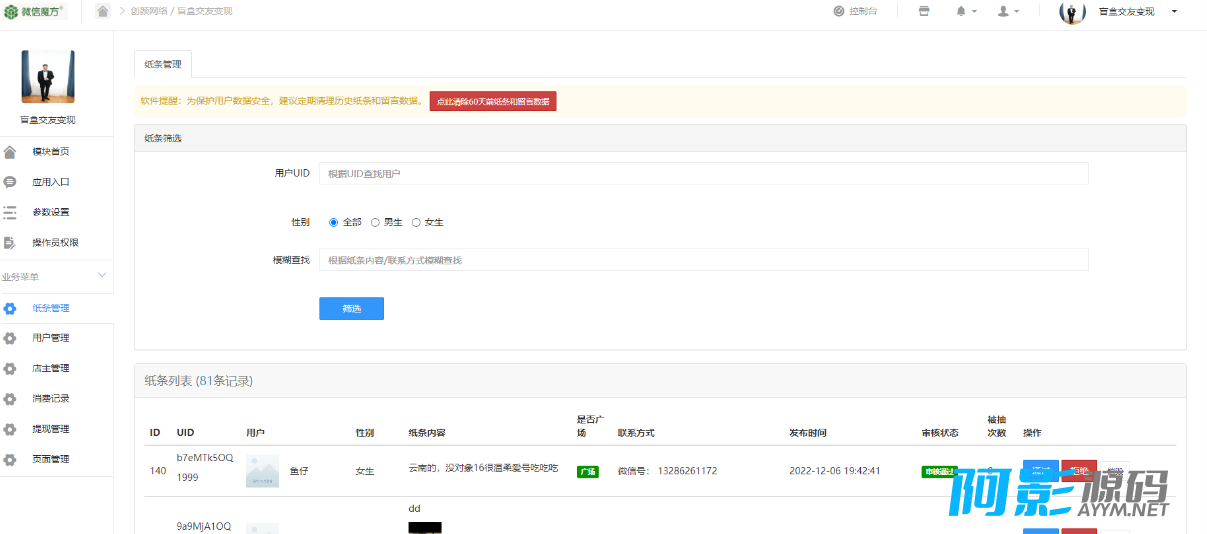Click the 模糊查找 fuzzy search input field
Viewport: 1207px width, 534px height.
click(703, 260)
